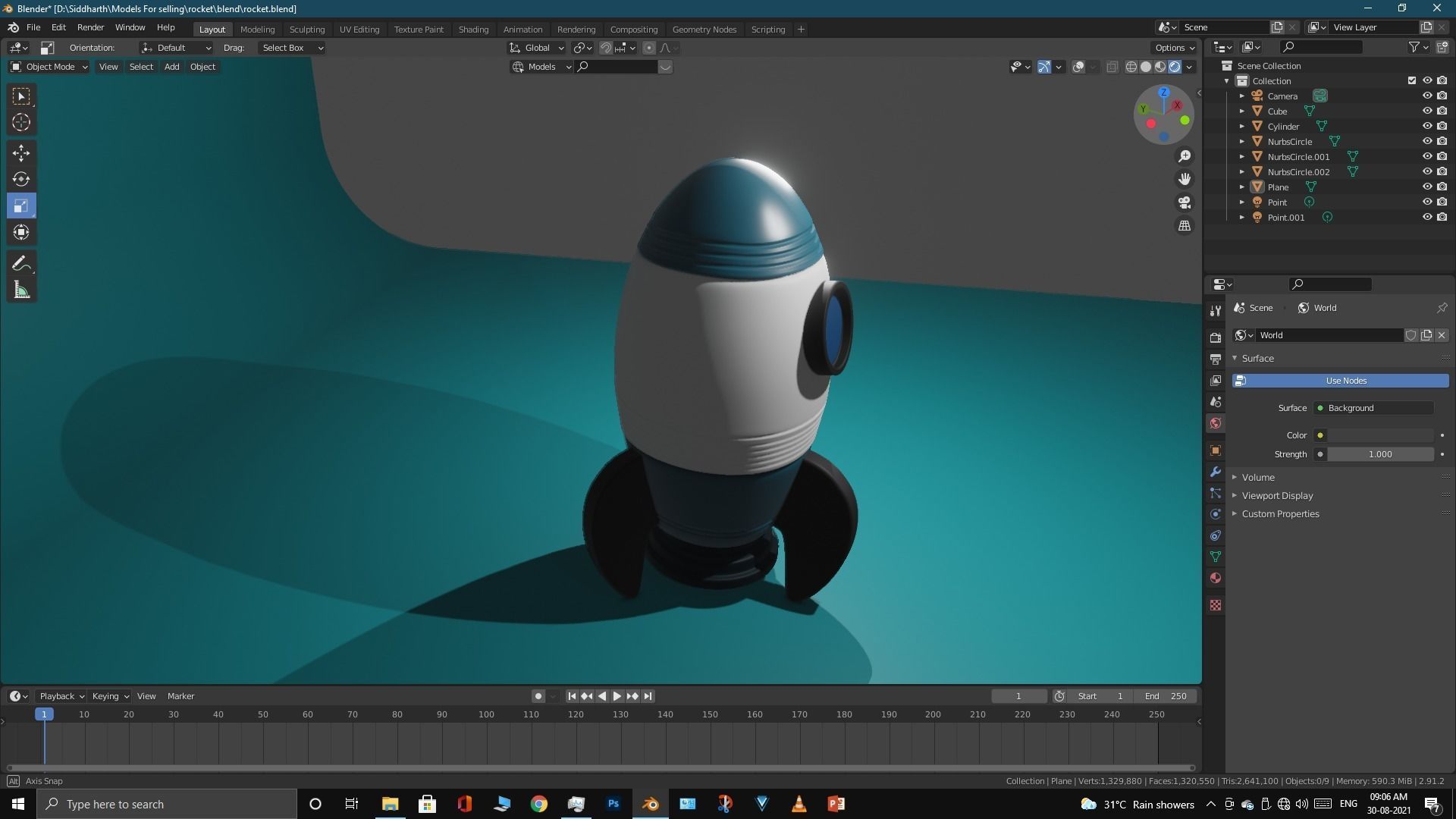Activate the Measure tool
Screen dimensions: 1456x819
pos(21,290)
